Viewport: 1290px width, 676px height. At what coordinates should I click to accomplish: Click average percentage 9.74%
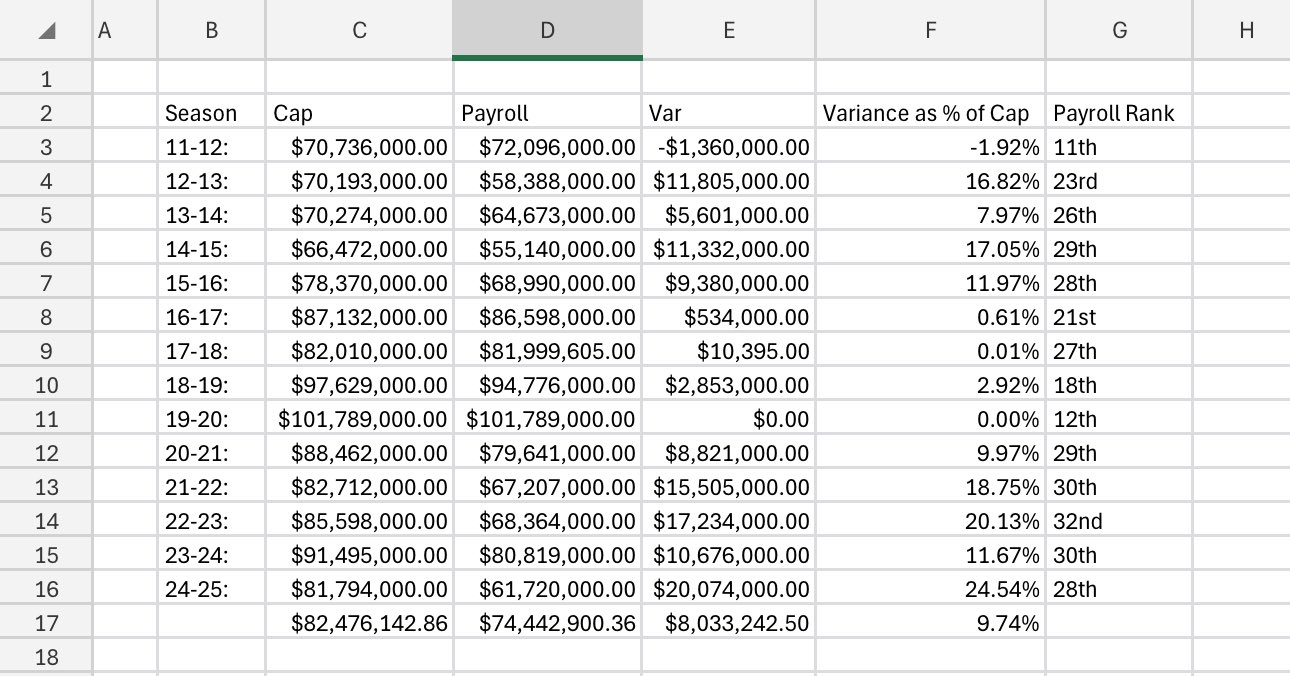click(x=930, y=623)
